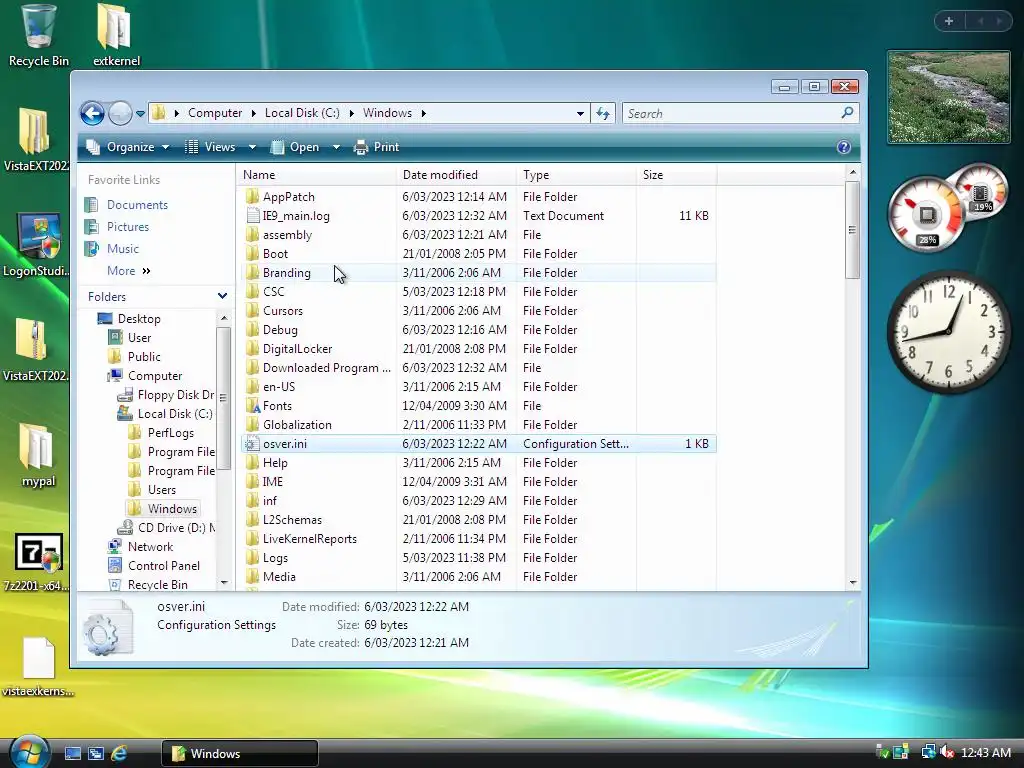
Task: Collapse the Folders pane chevron
Action: coord(222,296)
